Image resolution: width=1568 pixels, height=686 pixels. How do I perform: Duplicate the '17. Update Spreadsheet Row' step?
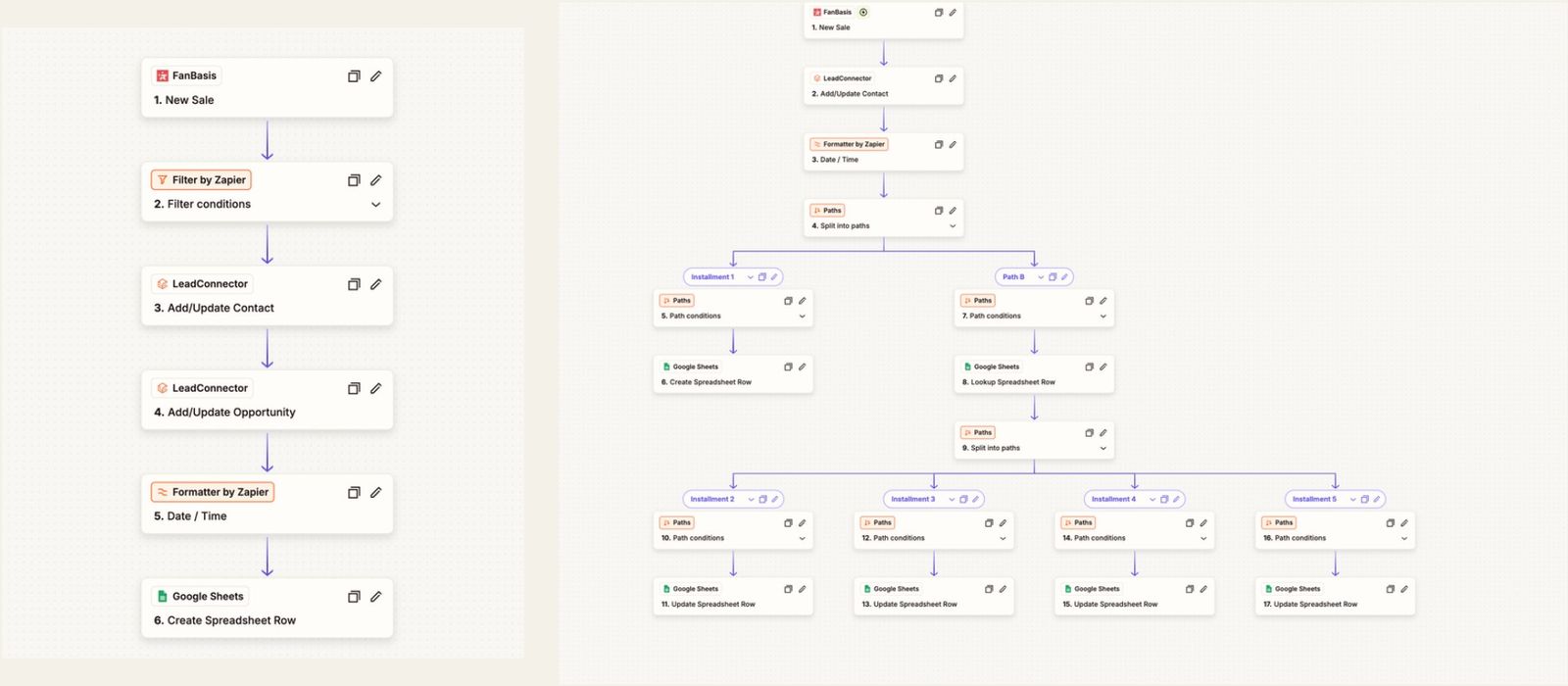[1390, 589]
